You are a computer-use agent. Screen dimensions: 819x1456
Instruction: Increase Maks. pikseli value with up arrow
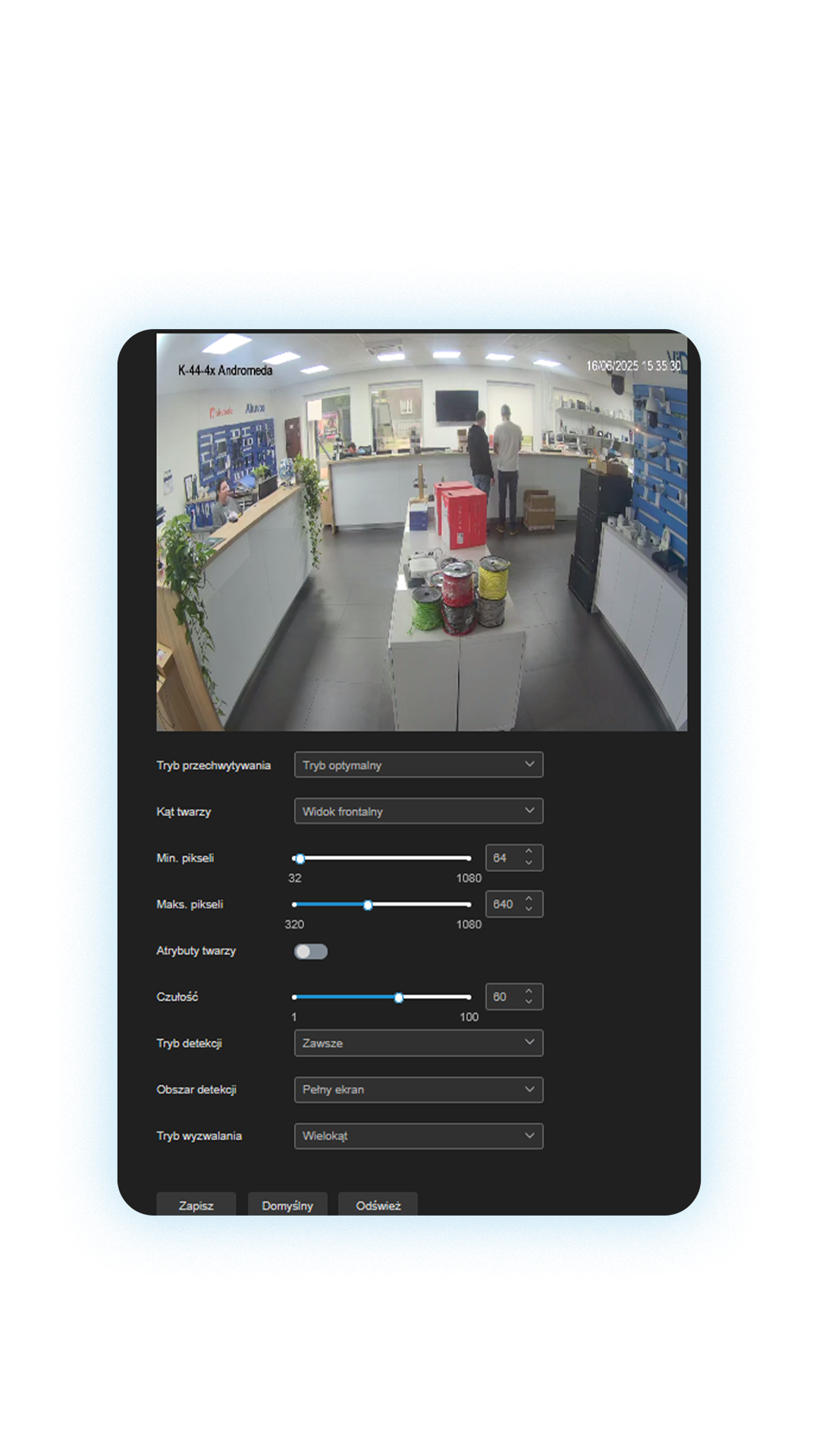click(529, 899)
